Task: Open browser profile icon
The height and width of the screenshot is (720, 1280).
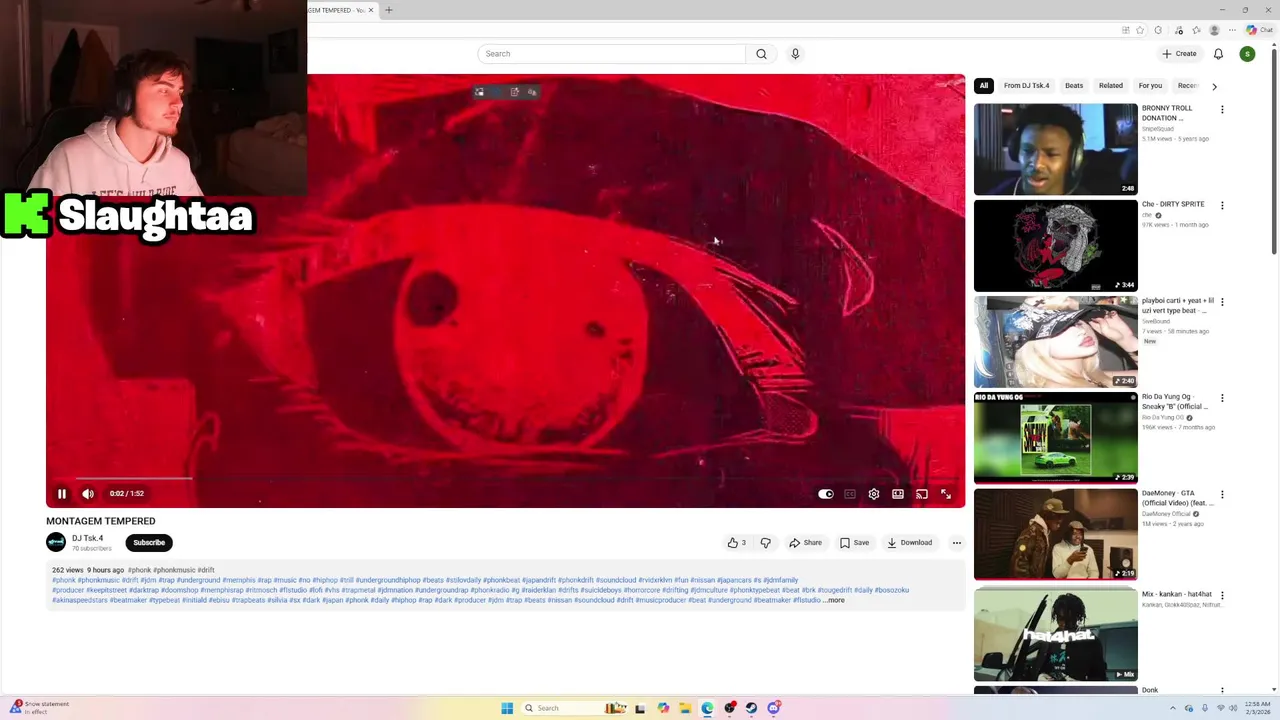Action: (x=1215, y=30)
